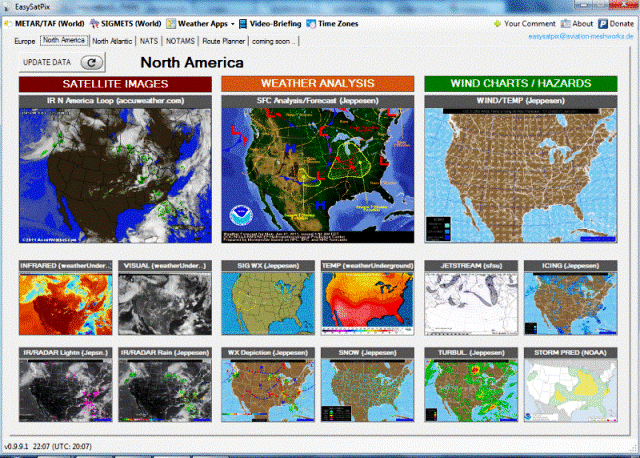Screen dimensions: 640x458
Task: Click the Time Zones icon
Action: [311, 24]
